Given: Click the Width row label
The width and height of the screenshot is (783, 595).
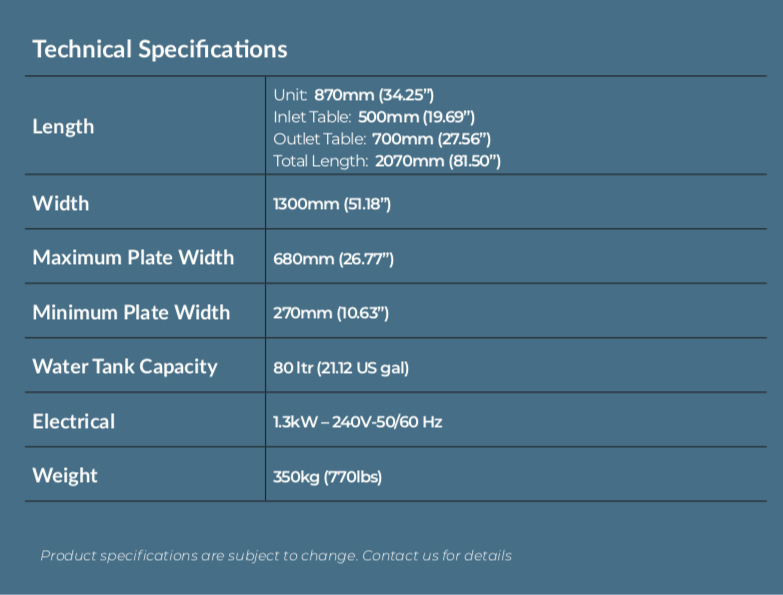Looking at the screenshot, I should pyautogui.click(x=60, y=203).
